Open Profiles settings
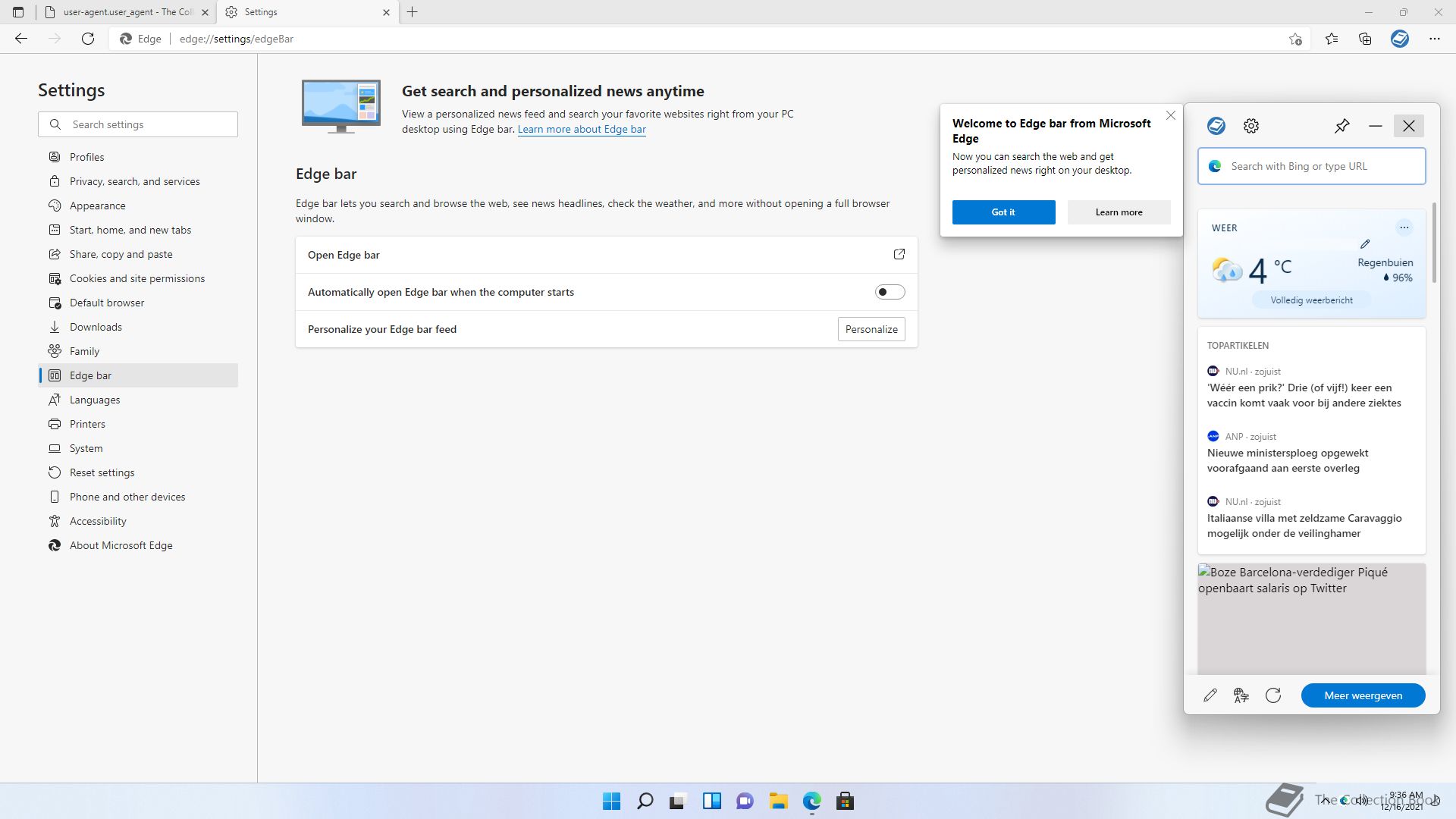The image size is (1456, 819). tap(138, 157)
